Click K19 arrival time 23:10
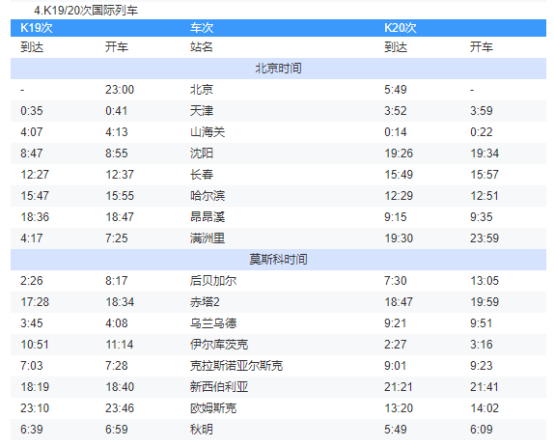The width and height of the screenshot is (554, 443). (35, 408)
